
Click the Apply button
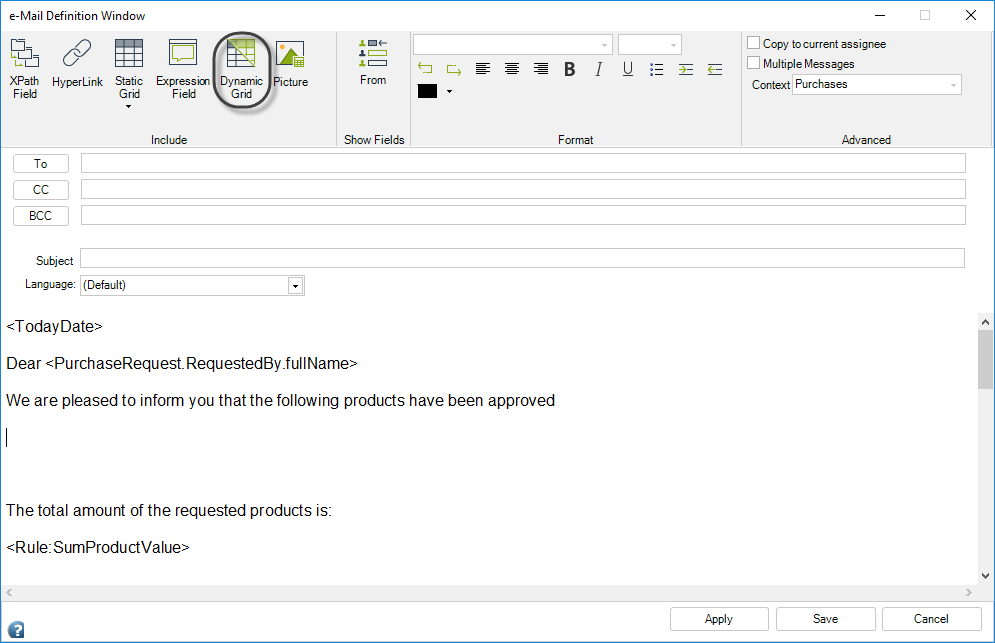(x=719, y=619)
